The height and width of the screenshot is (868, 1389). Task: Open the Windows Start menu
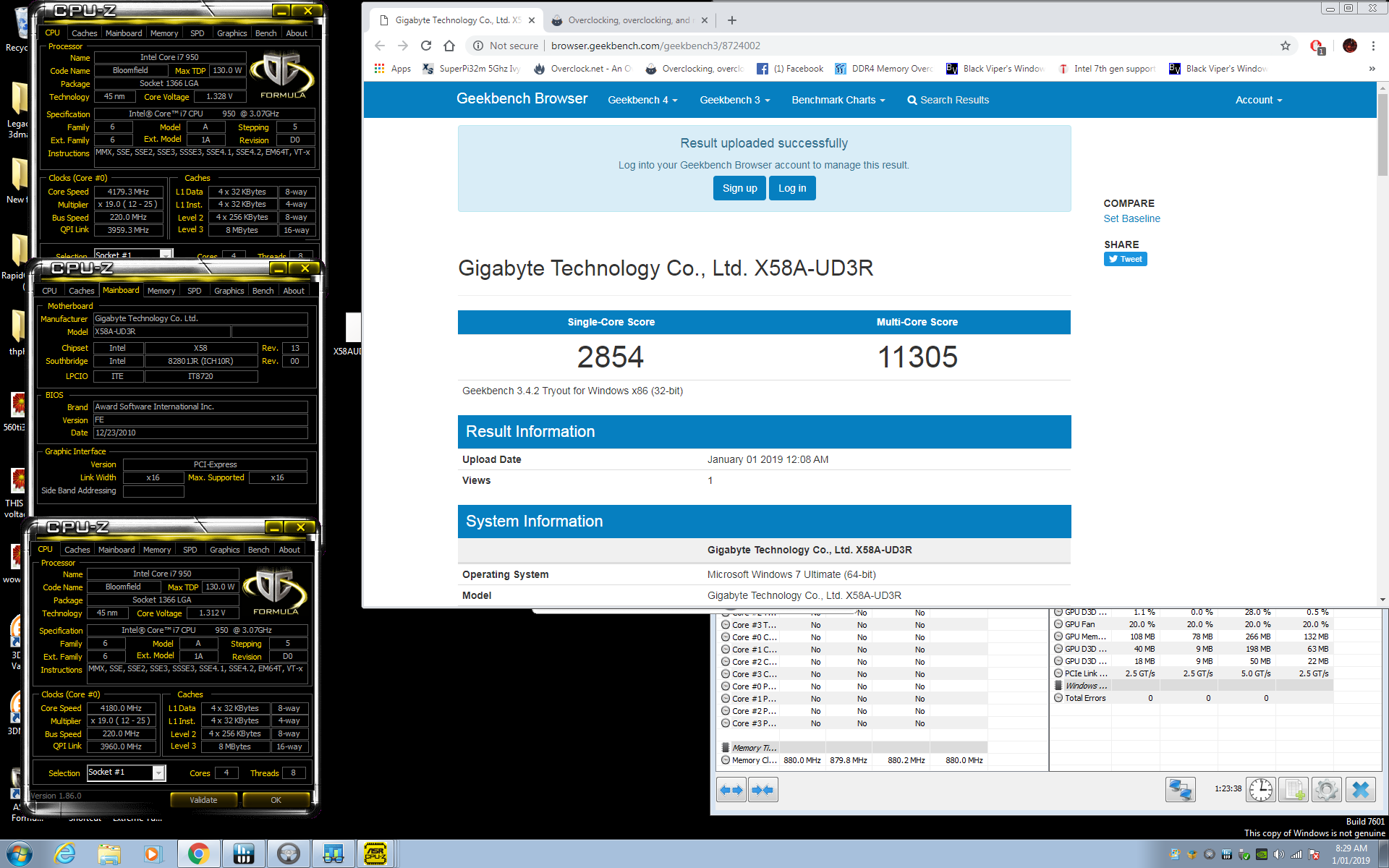19,854
